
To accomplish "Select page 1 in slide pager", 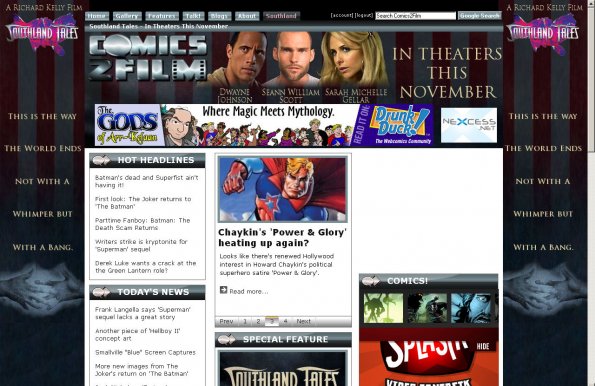I will click(x=245, y=321).
